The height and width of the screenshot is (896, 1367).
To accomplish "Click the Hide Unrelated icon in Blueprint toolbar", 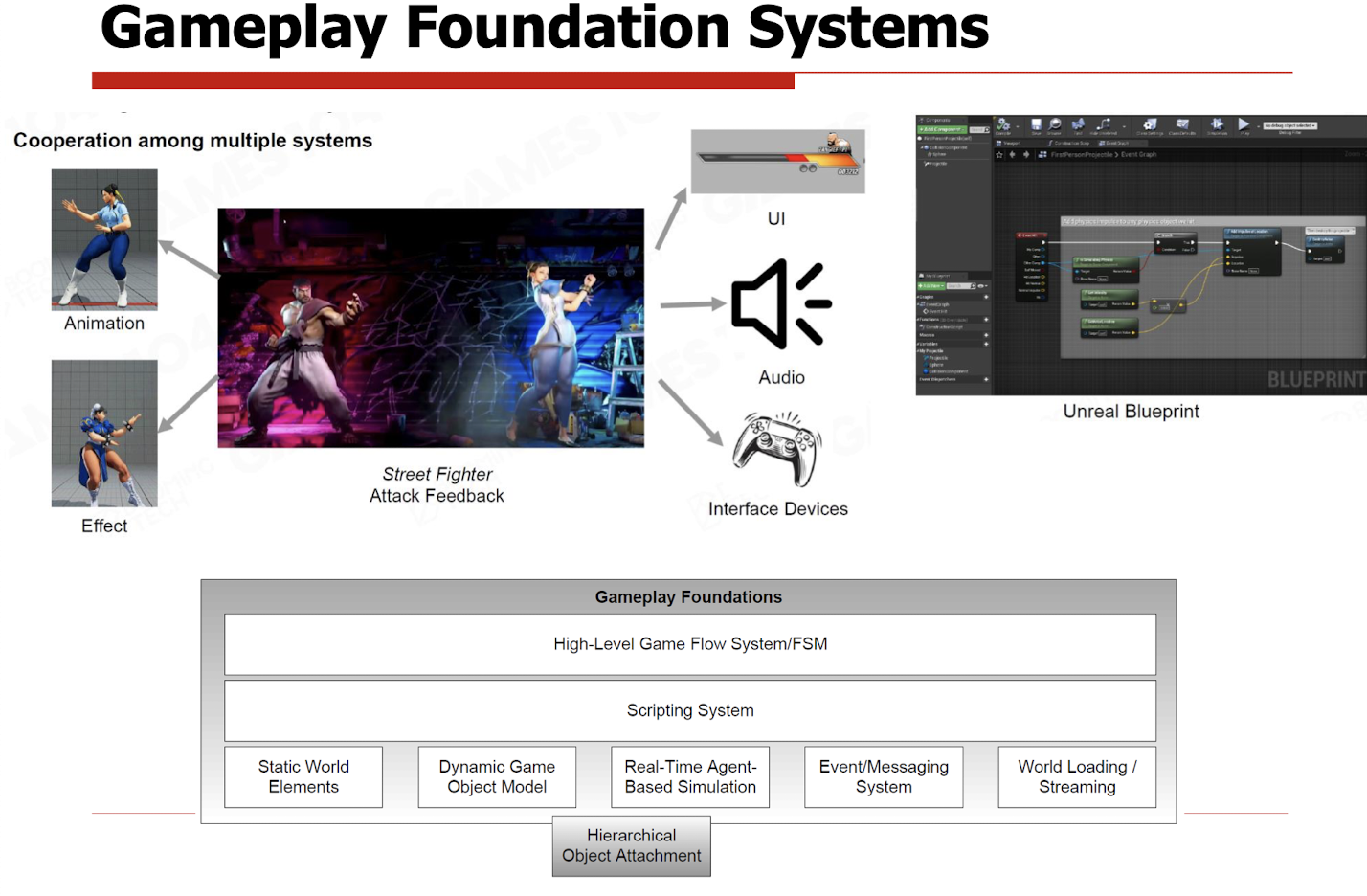I will coord(1104,124).
